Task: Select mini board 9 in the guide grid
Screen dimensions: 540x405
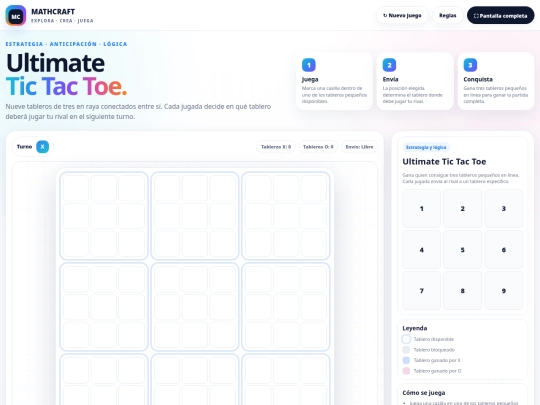Action: (x=504, y=291)
